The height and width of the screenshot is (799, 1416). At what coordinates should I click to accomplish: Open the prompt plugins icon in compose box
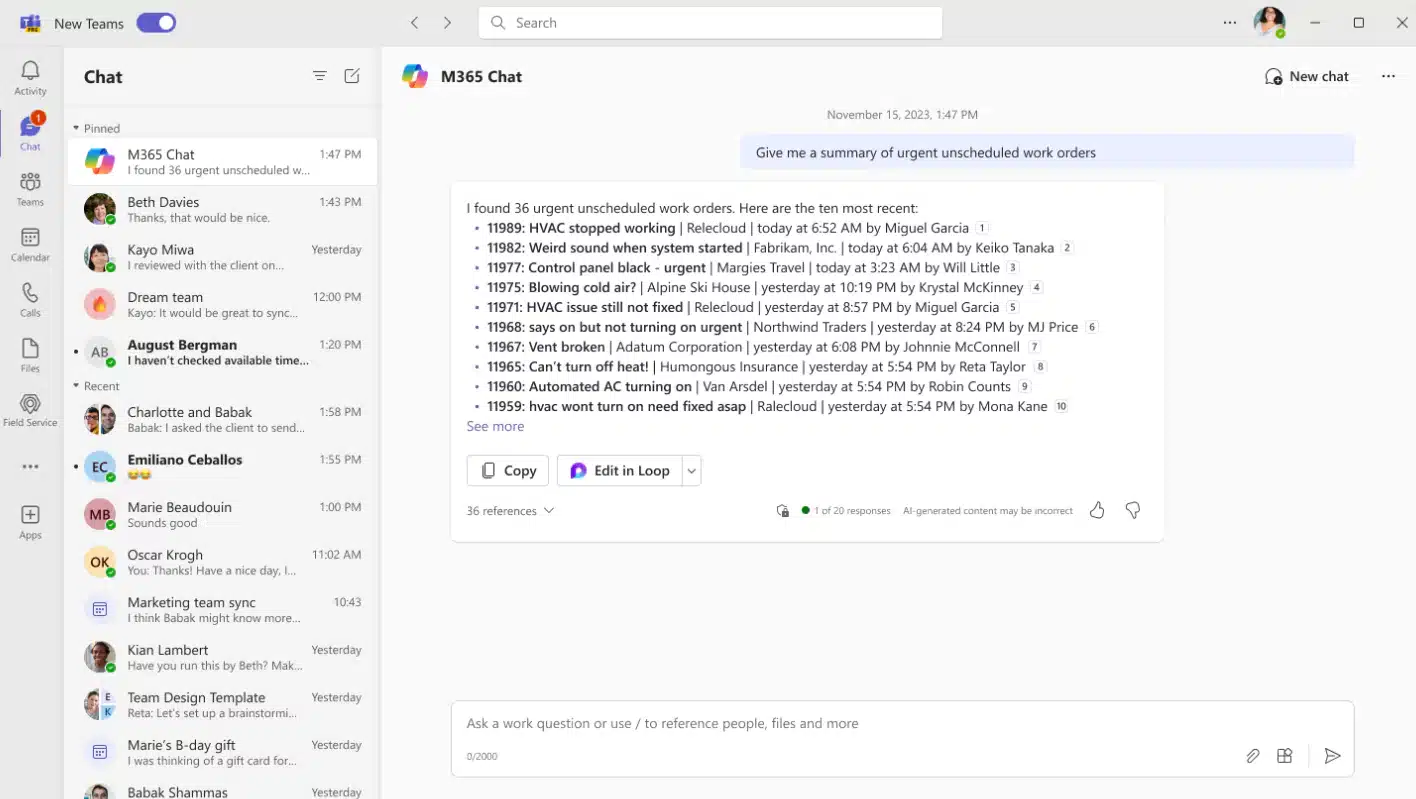(x=1285, y=756)
